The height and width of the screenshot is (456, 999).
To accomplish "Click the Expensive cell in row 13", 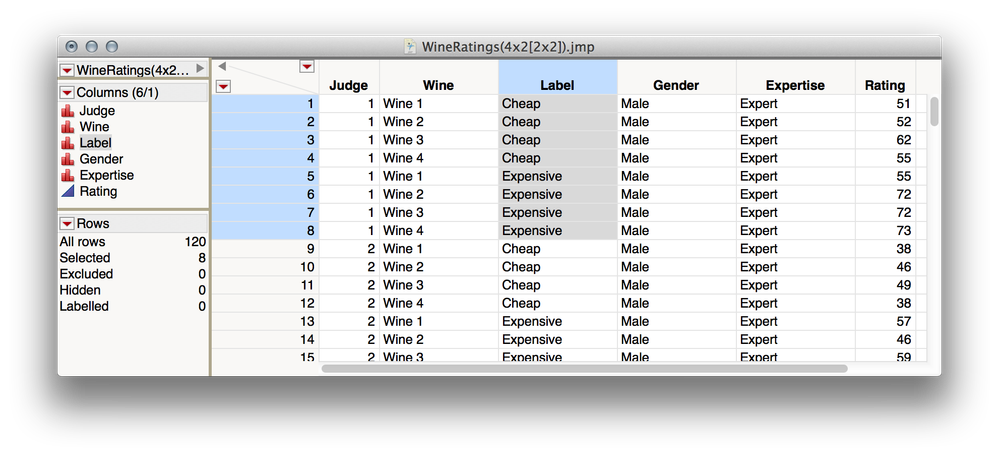I will tap(558, 322).
